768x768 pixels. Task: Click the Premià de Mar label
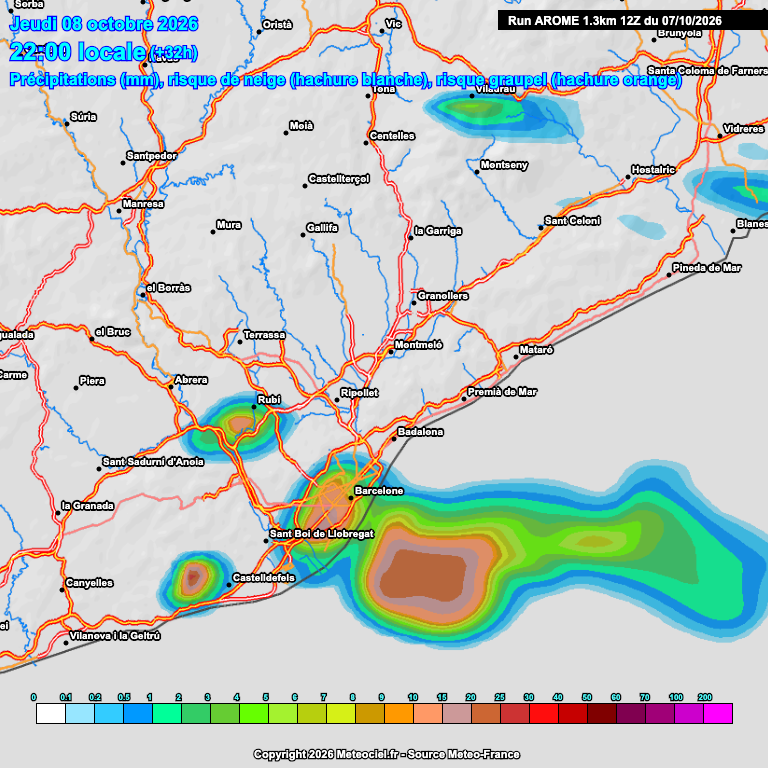point(502,392)
